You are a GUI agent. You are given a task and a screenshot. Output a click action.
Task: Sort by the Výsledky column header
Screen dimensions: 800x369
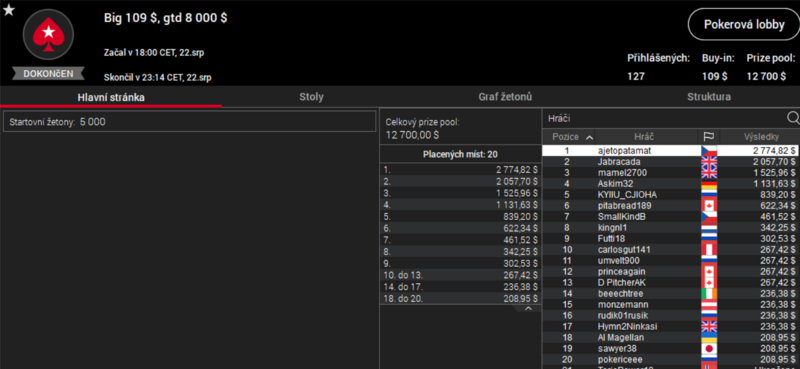pyautogui.click(x=761, y=137)
